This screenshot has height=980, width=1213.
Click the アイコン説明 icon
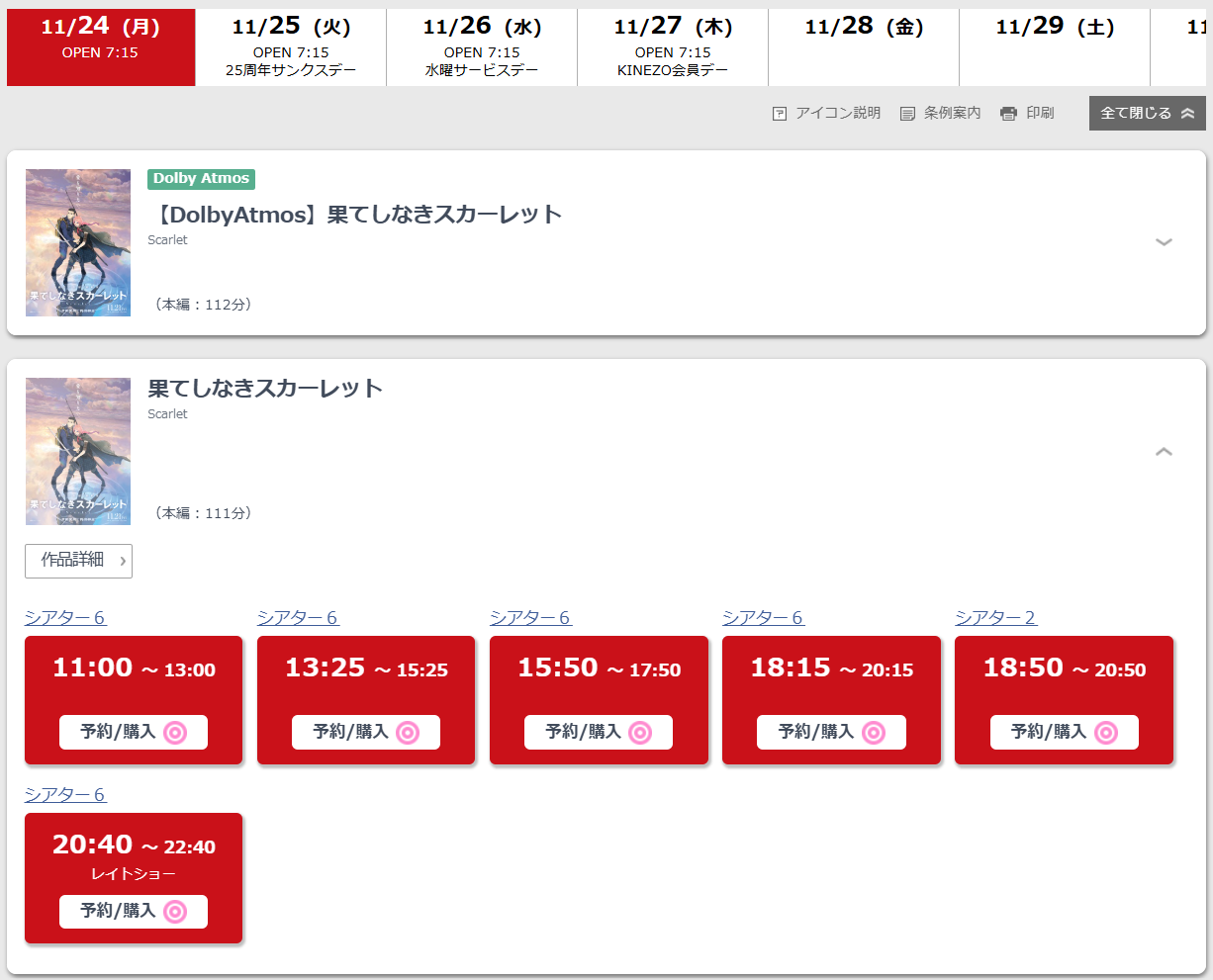click(x=780, y=114)
